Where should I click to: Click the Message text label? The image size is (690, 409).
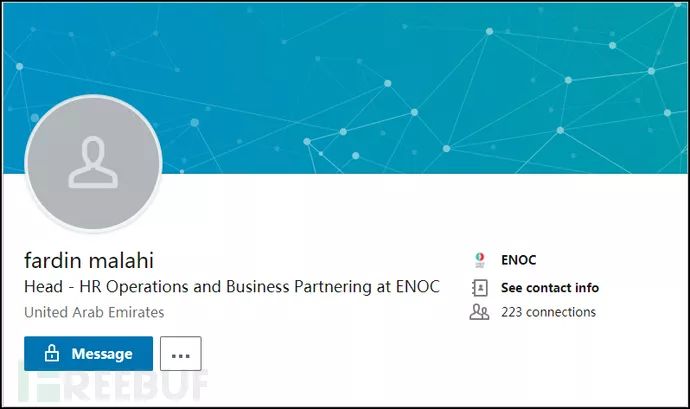point(102,354)
